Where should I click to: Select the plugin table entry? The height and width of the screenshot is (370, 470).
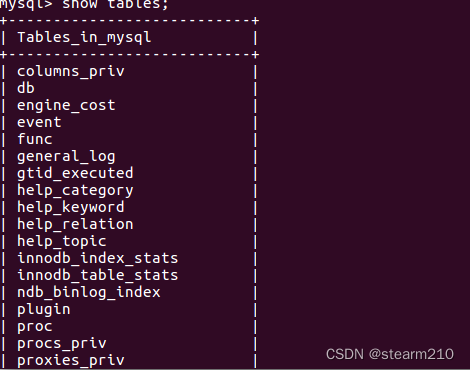pos(44,310)
